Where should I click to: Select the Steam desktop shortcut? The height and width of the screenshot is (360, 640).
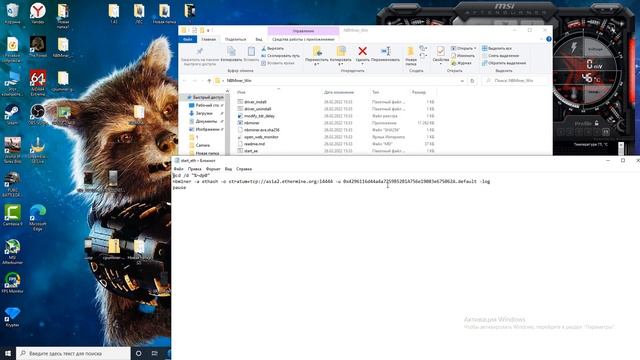(x=12, y=115)
